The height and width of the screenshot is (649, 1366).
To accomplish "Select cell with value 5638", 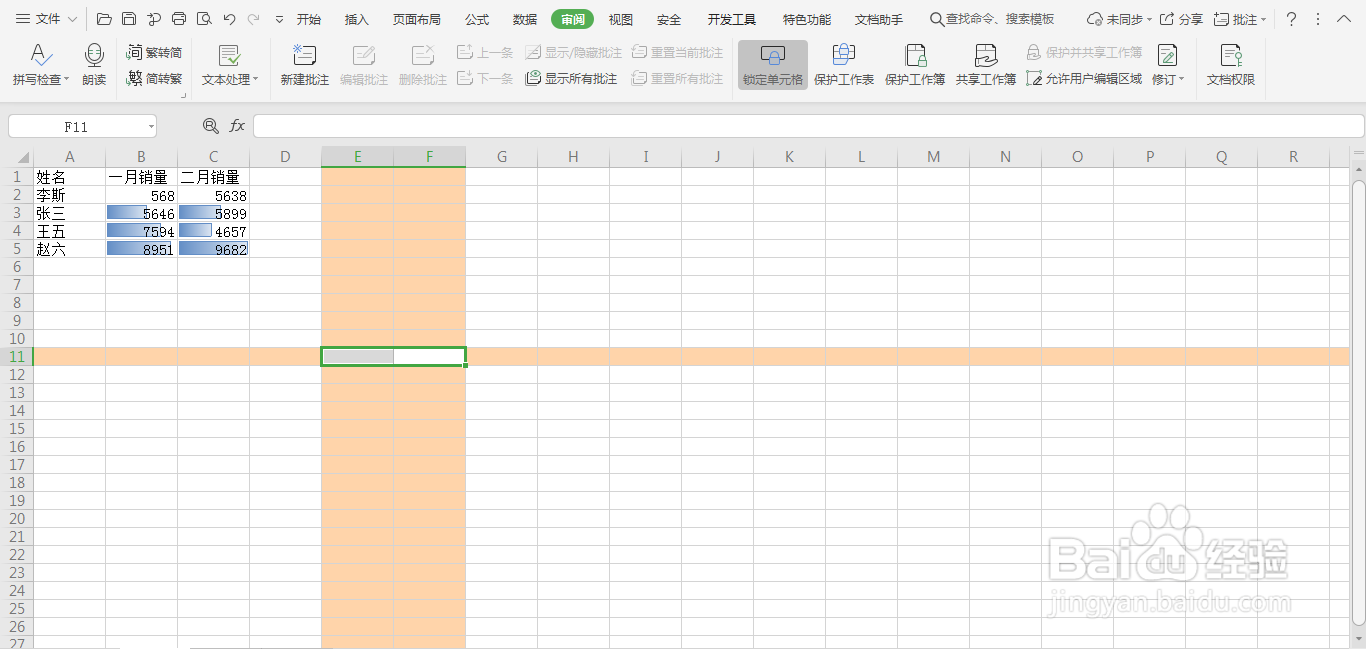I will point(213,195).
